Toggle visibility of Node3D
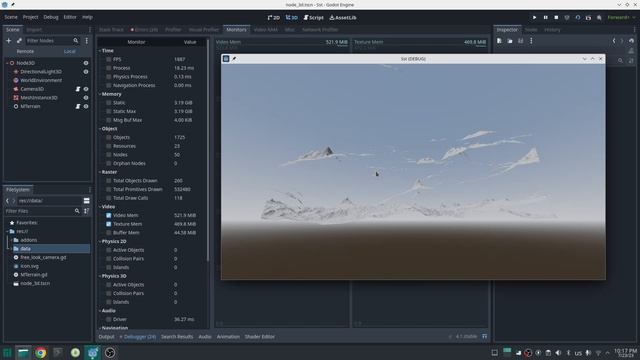The height and width of the screenshot is (360, 640). point(86,63)
